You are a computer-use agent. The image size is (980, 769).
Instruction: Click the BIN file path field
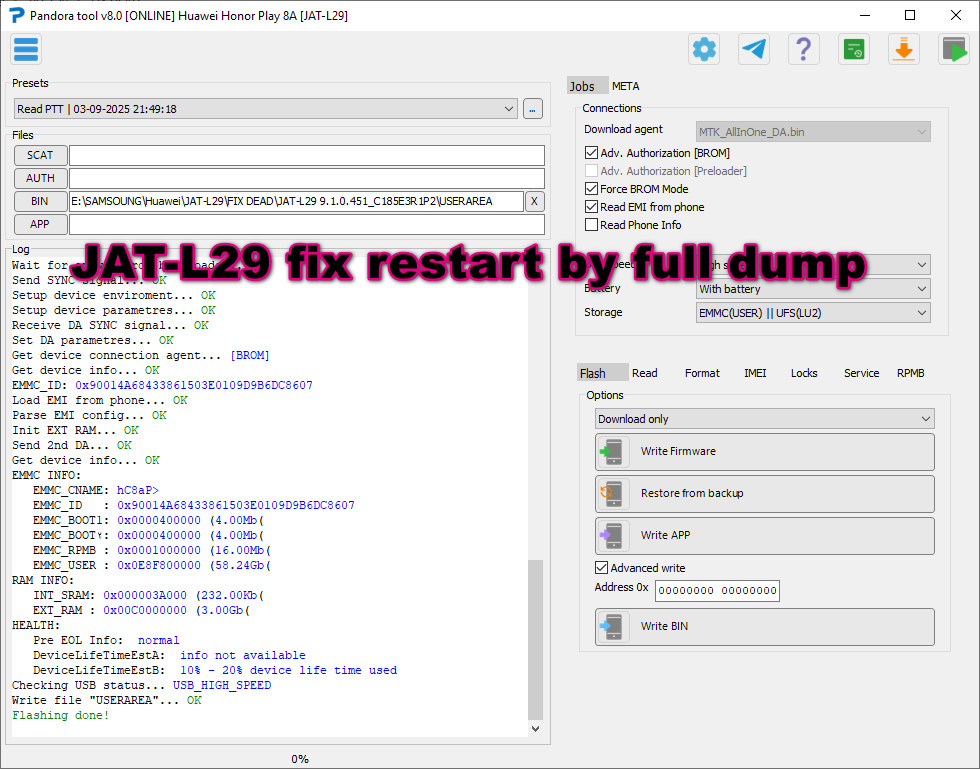pos(296,201)
